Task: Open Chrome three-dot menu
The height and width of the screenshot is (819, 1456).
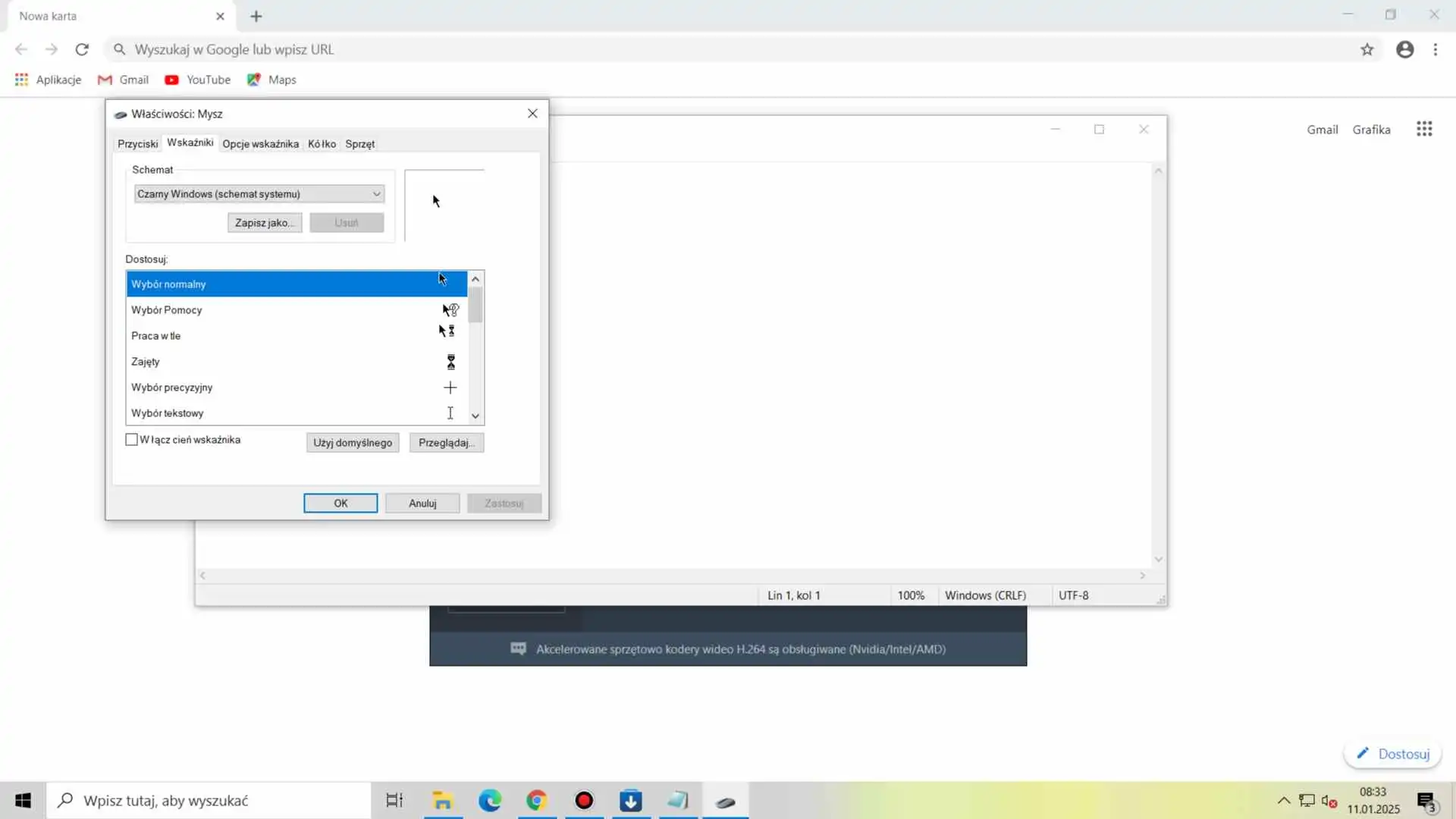Action: [x=1435, y=49]
